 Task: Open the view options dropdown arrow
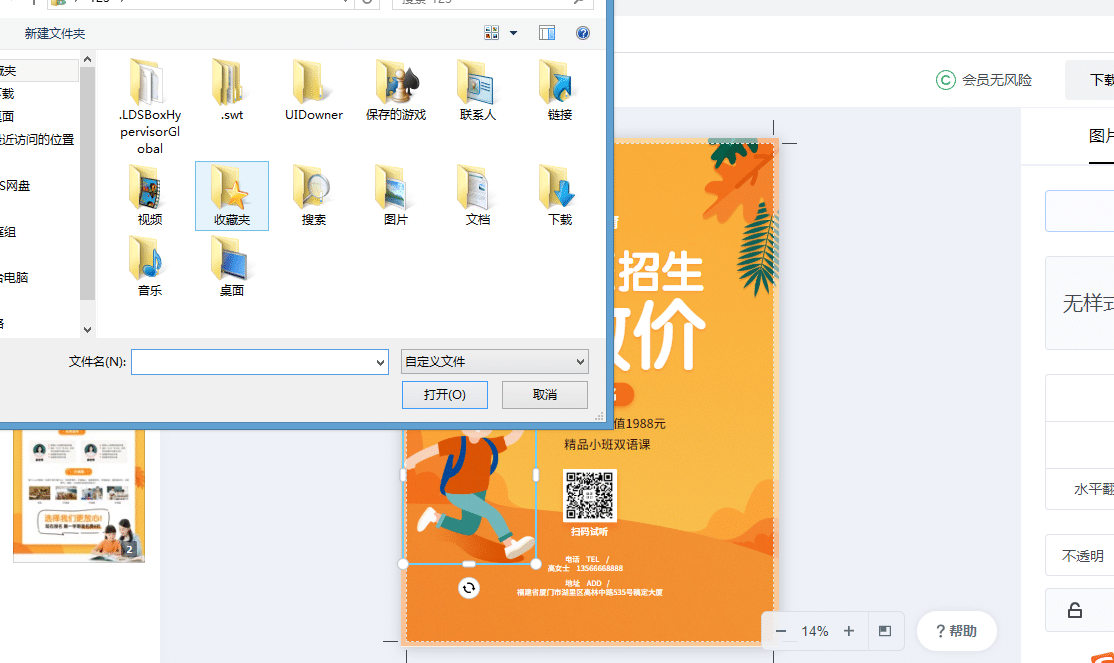514,33
